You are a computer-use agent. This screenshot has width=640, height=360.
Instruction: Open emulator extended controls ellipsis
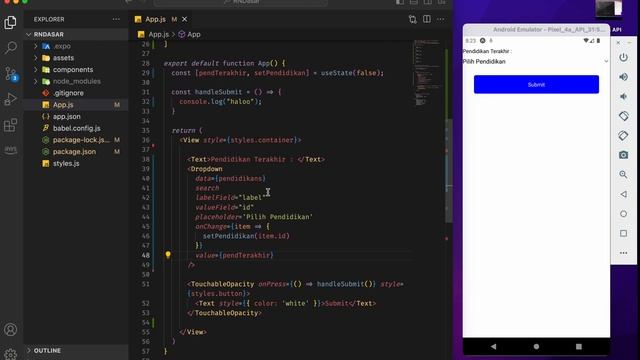623,253
